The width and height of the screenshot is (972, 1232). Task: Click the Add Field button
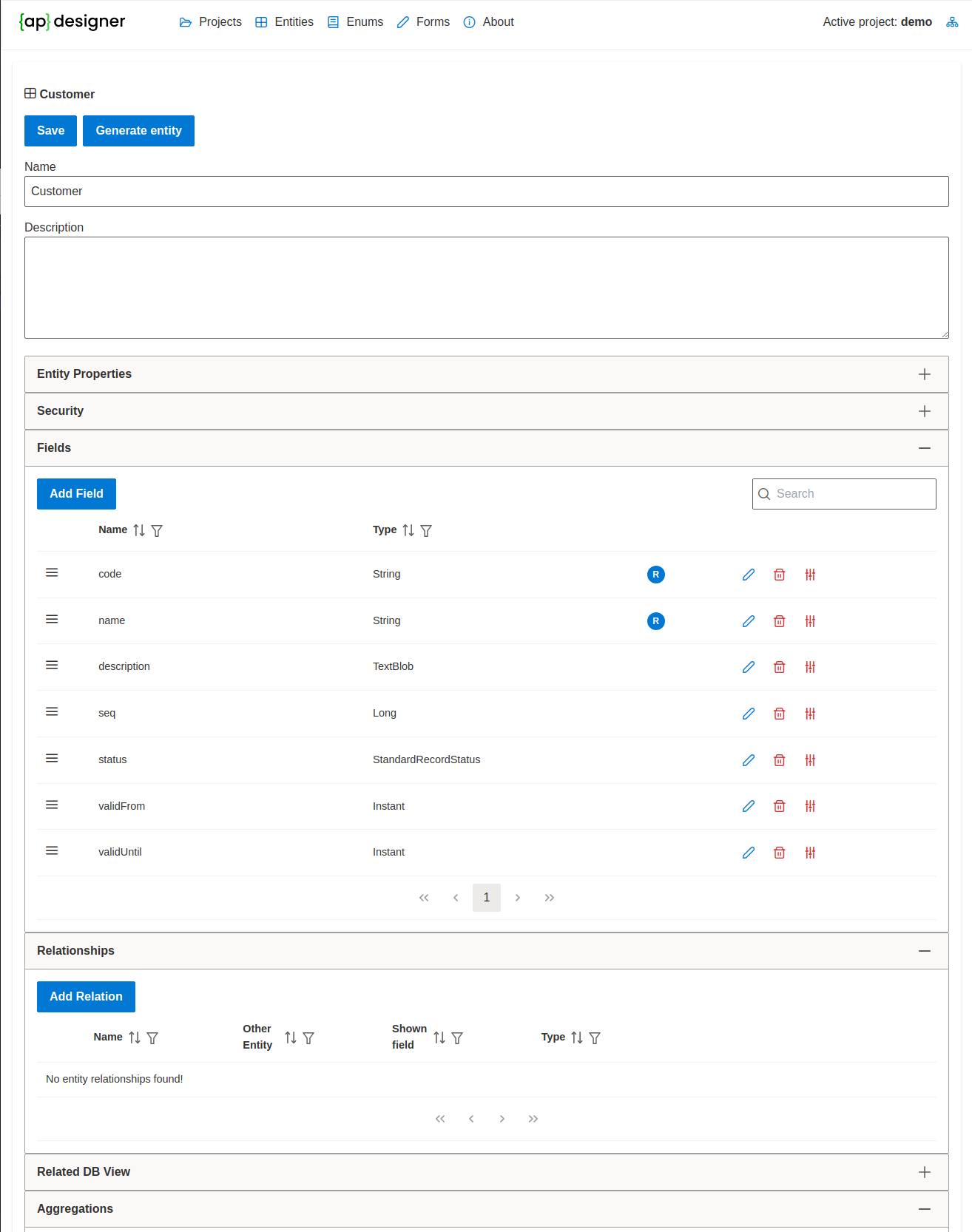click(76, 494)
